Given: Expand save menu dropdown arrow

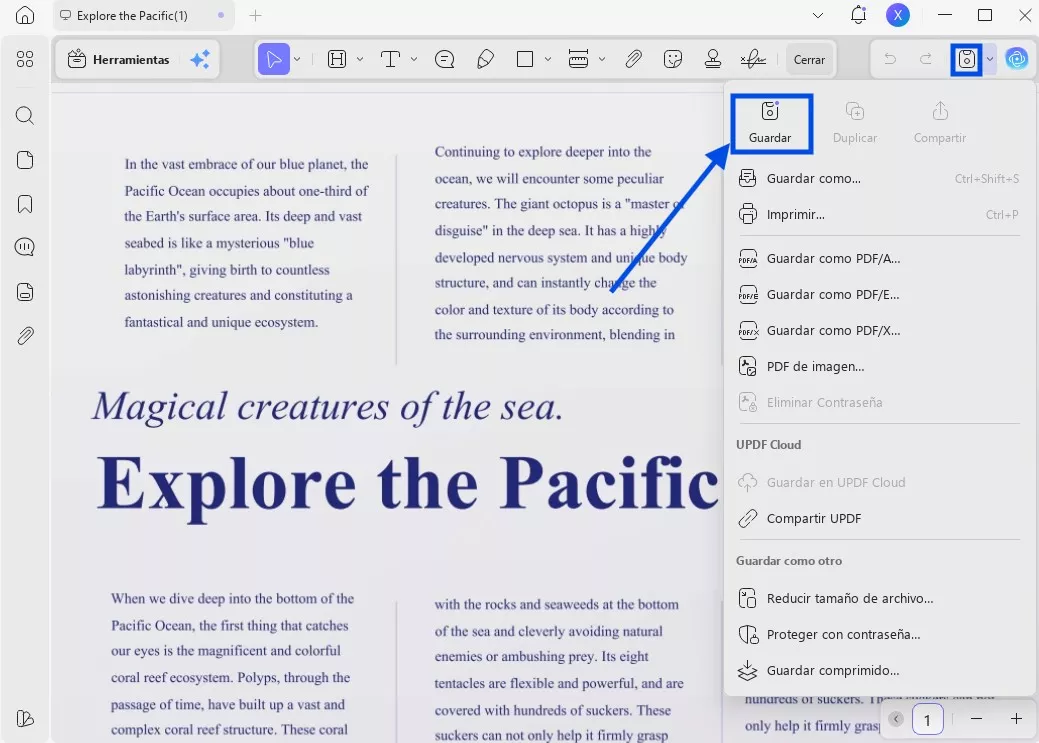Looking at the screenshot, I should 989,60.
